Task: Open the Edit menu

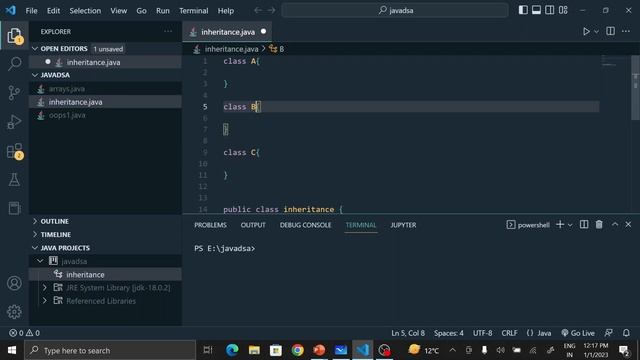Action: [x=53, y=11]
